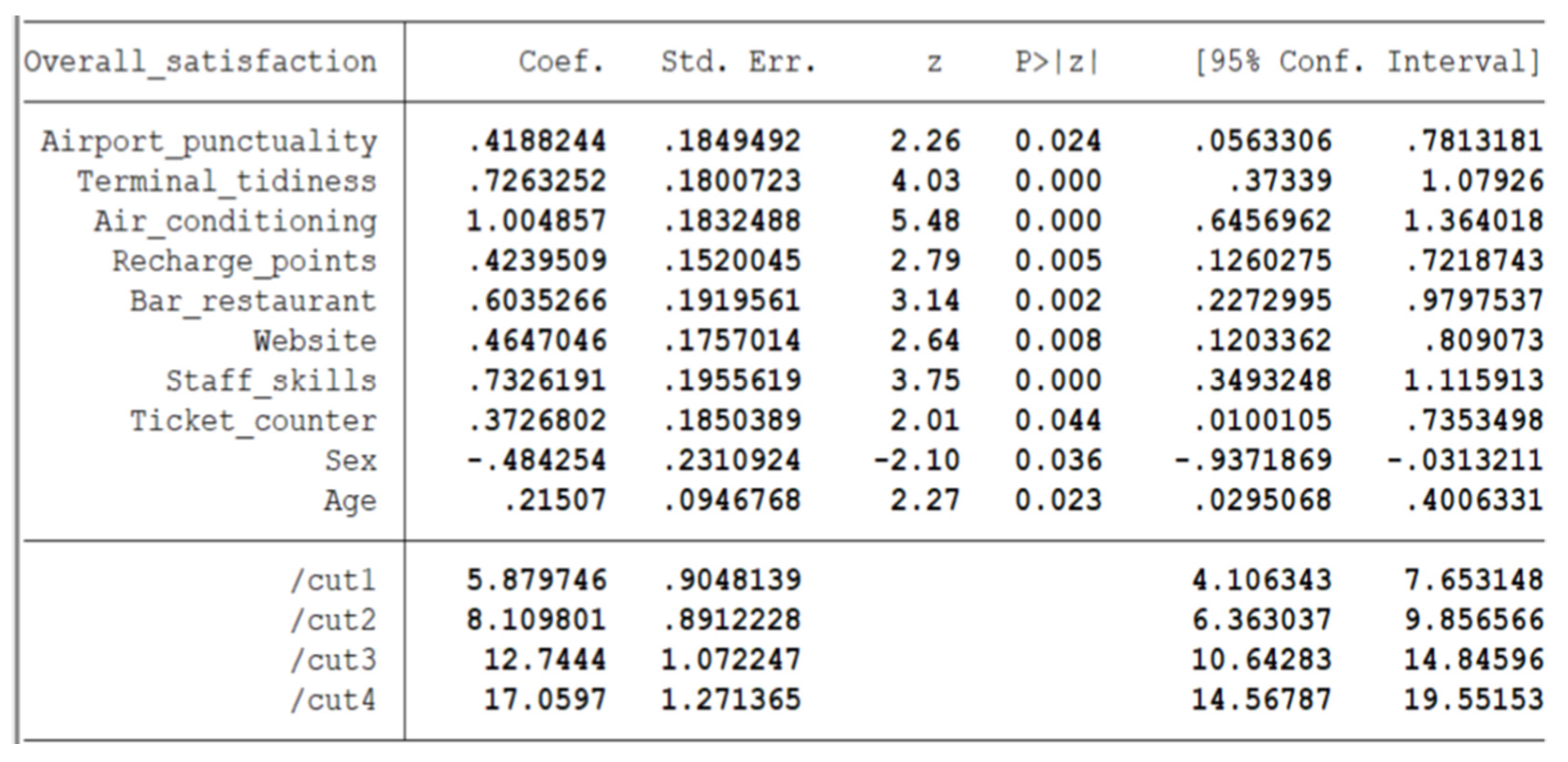
Task: Click the Sex coefficient -.484254
Action: (x=536, y=461)
